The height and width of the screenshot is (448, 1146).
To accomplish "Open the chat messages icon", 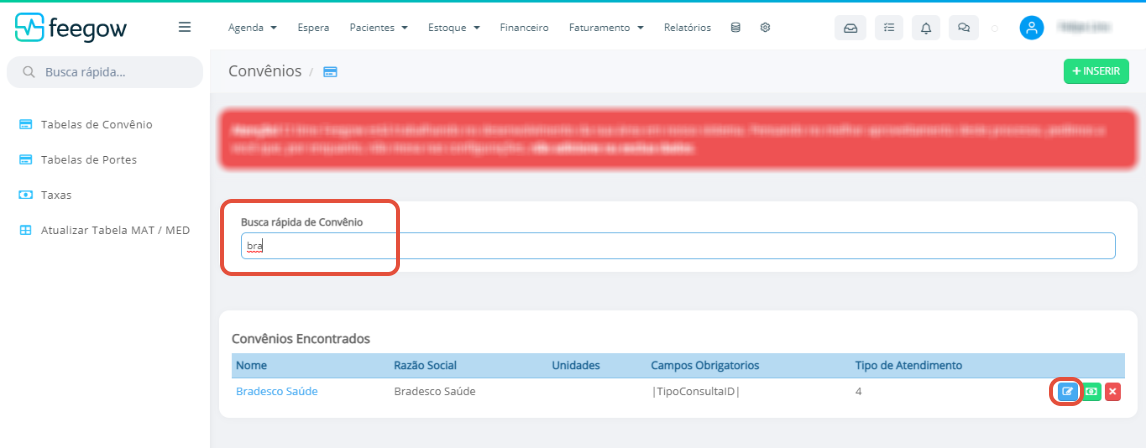I will click(964, 28).
